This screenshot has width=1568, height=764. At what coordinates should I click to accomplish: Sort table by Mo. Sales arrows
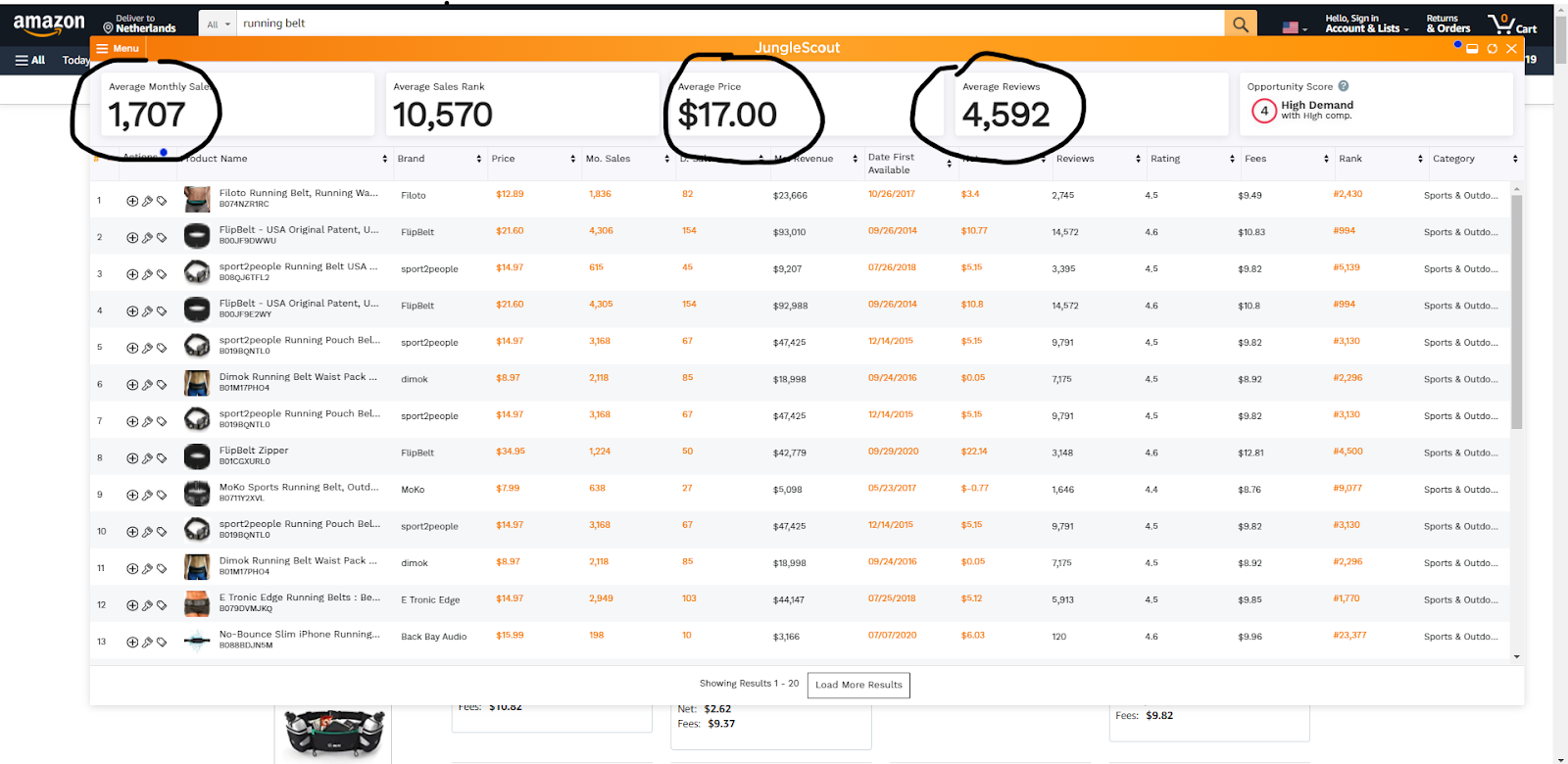(667, 159)
